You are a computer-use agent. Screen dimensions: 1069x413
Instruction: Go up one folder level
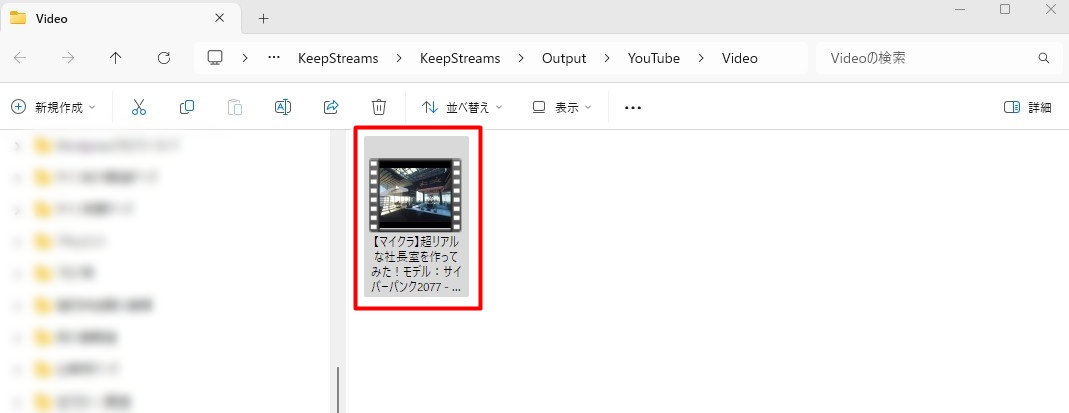tap(116, 58)
